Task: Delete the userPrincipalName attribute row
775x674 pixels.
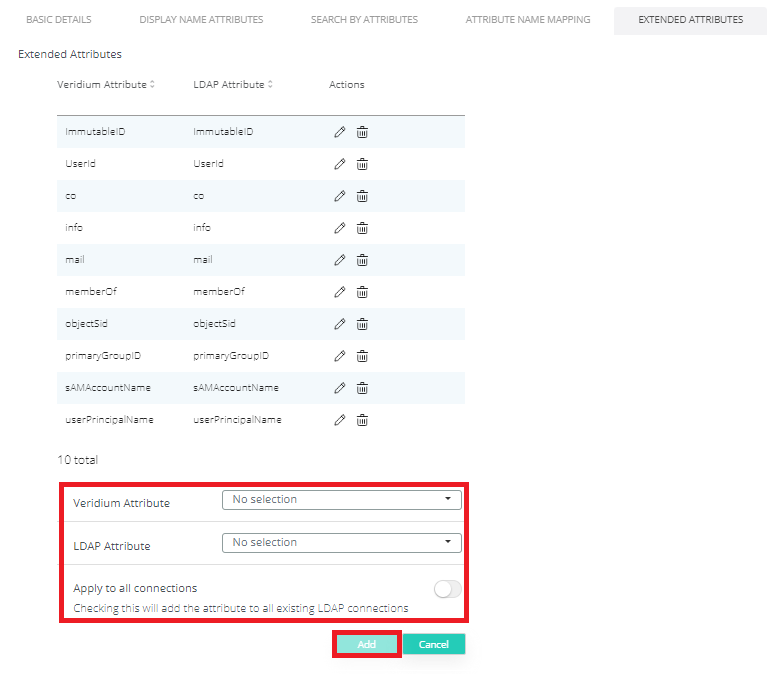Action: click(363, 420)
